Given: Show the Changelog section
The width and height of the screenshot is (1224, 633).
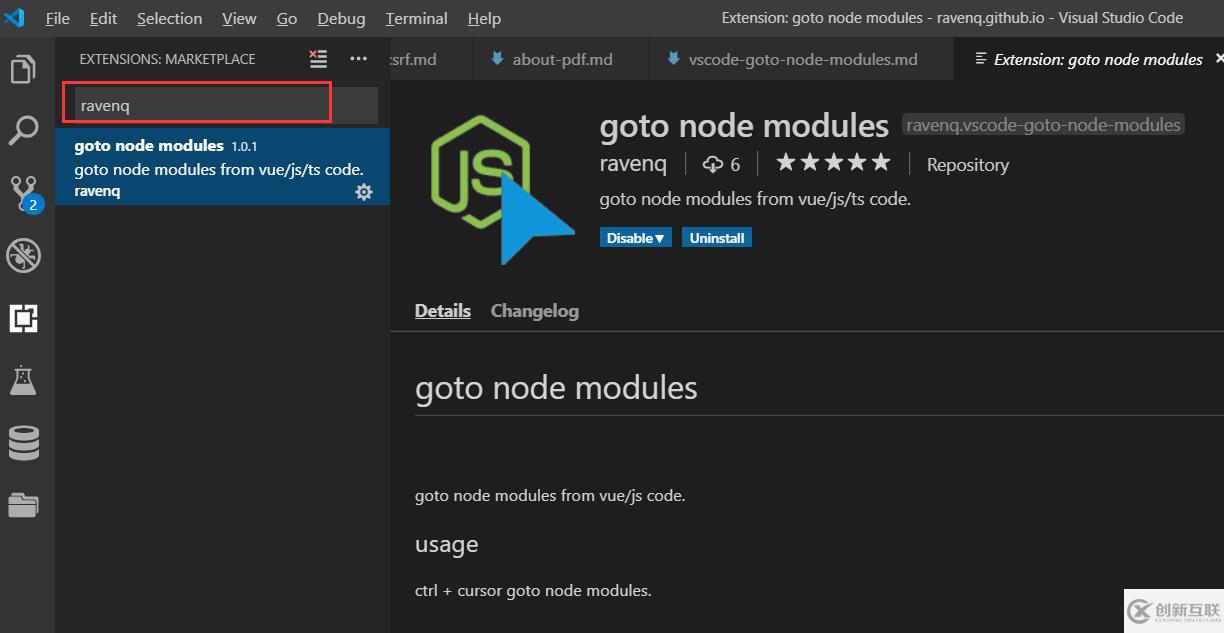Looking at the screenshot, I should (x=535, y=310).
